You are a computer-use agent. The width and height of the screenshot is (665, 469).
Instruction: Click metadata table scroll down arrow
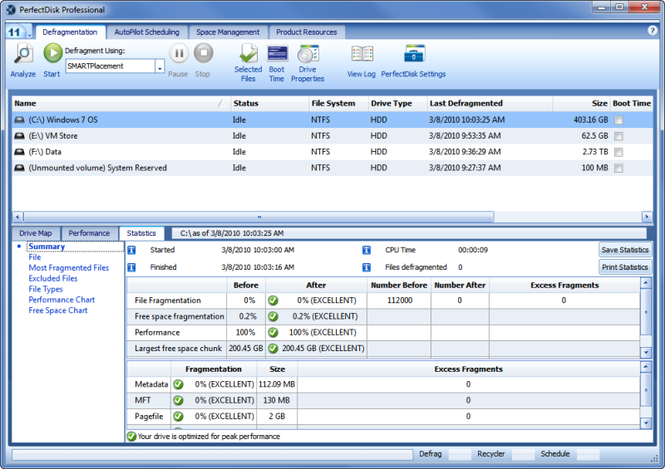pyautogui.click(x=646, y=423)
